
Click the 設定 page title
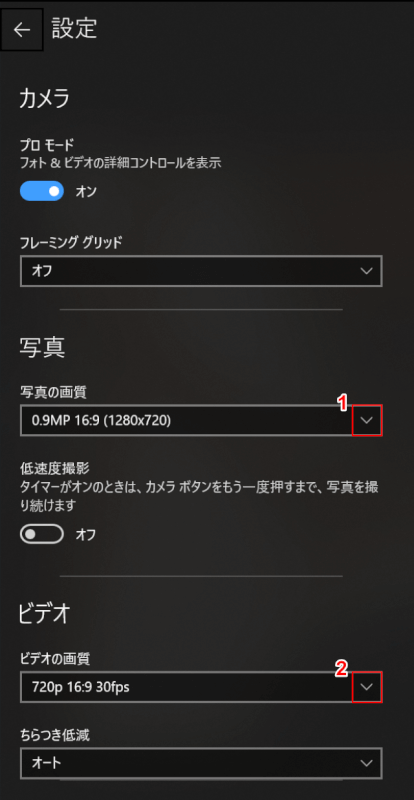tap(75, 29)
